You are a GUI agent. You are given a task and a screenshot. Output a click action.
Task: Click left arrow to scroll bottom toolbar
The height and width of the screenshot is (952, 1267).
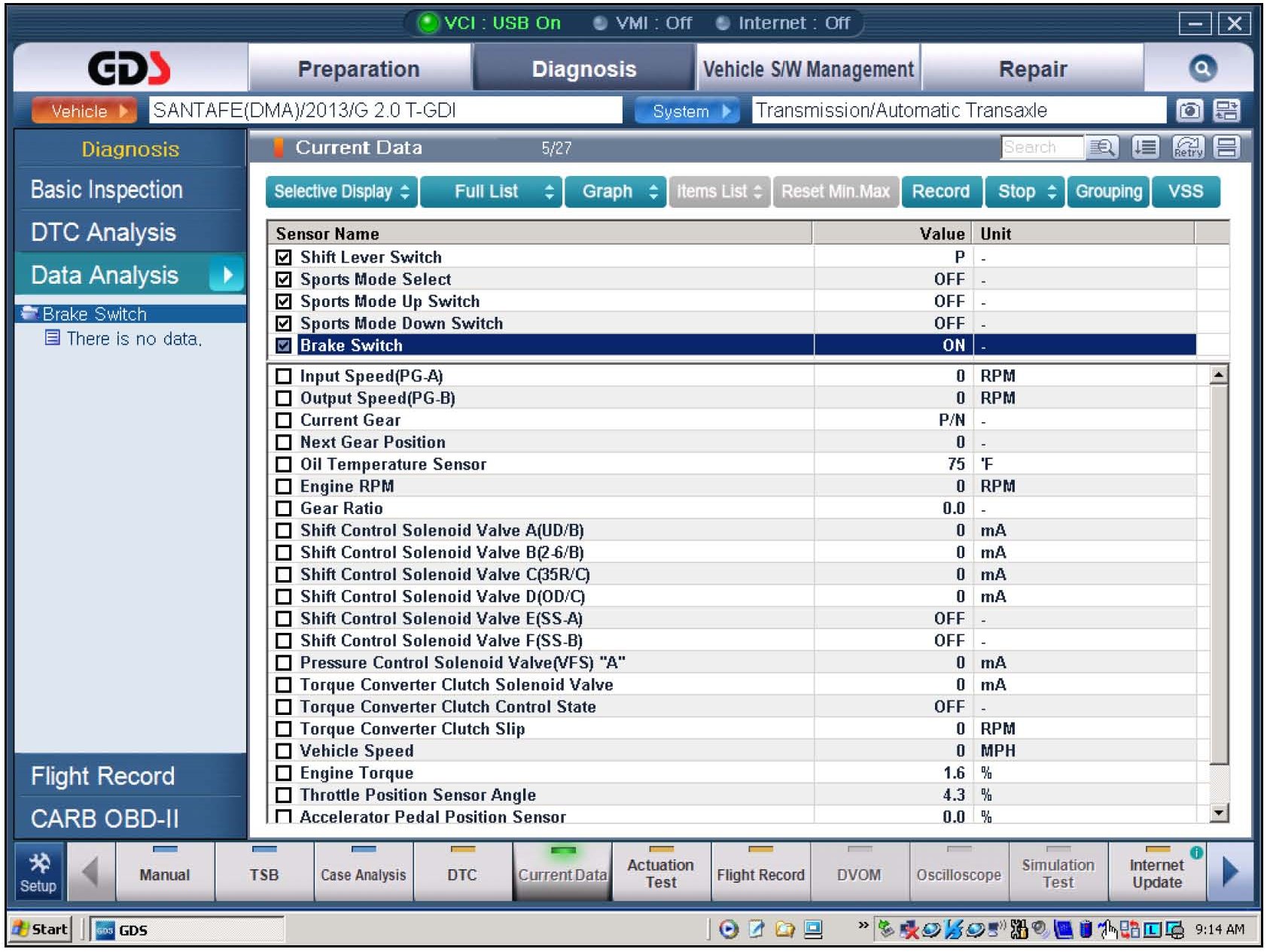click(90, 873)
